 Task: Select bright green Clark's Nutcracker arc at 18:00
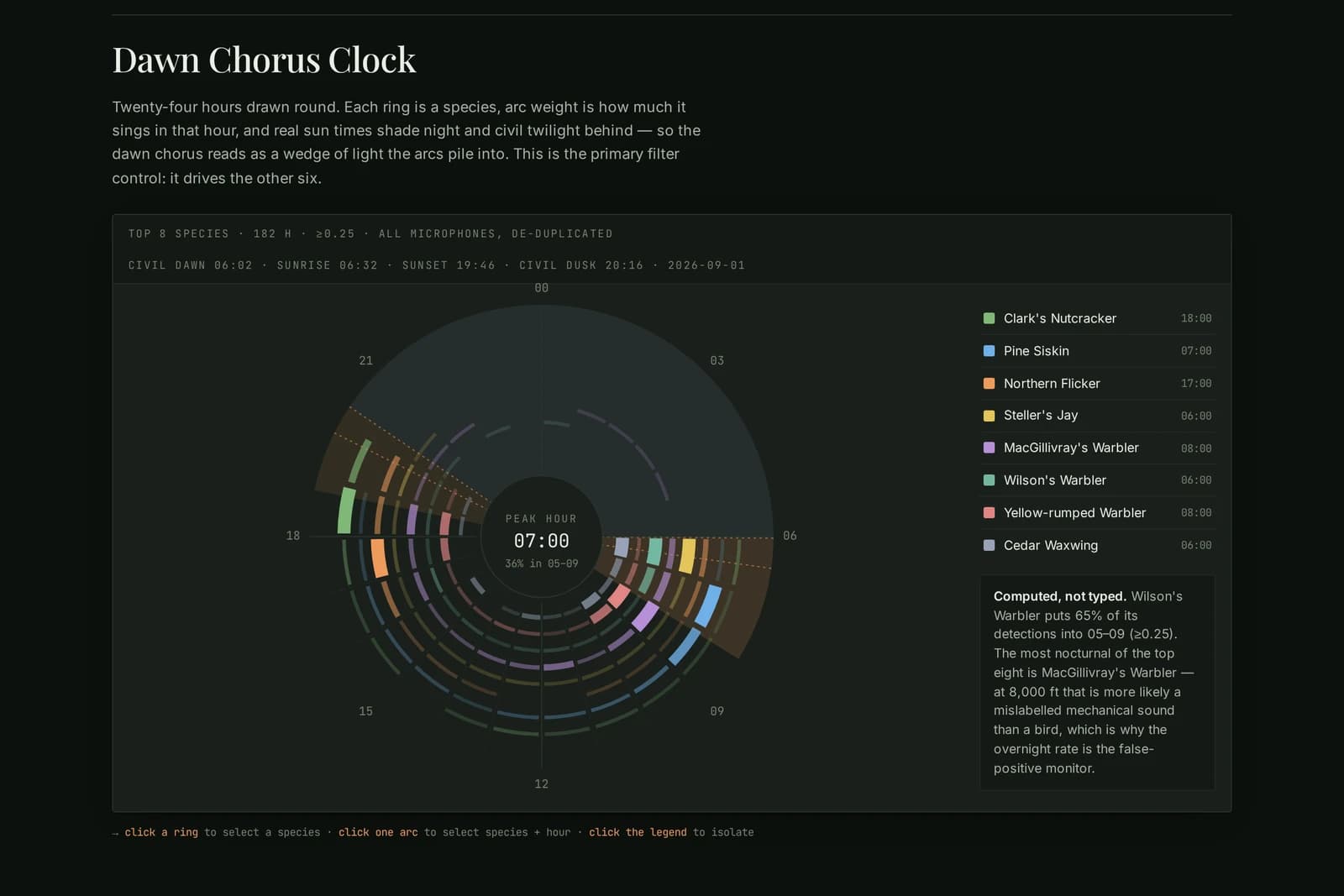pos(345,511)
